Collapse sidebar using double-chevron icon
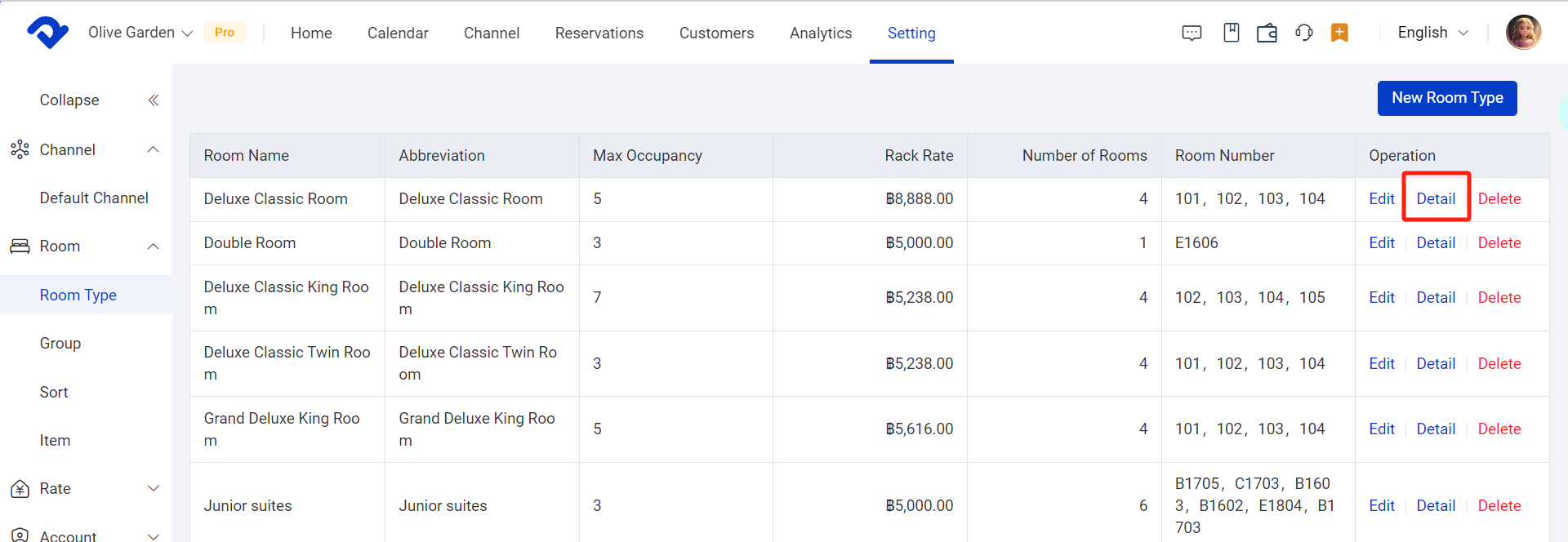1568x542 pixels. (153, 100)
